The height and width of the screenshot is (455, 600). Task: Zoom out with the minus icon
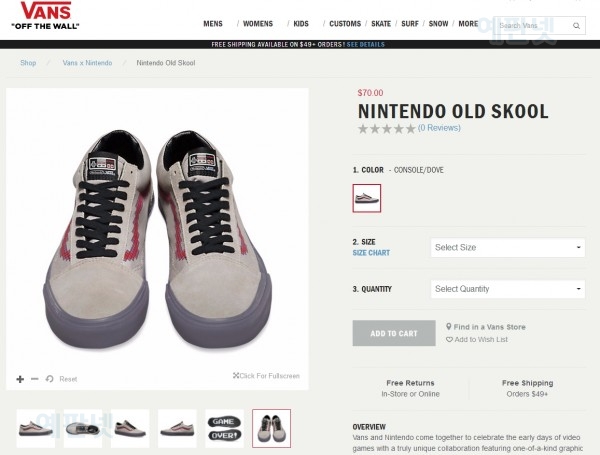coord(34,379)
